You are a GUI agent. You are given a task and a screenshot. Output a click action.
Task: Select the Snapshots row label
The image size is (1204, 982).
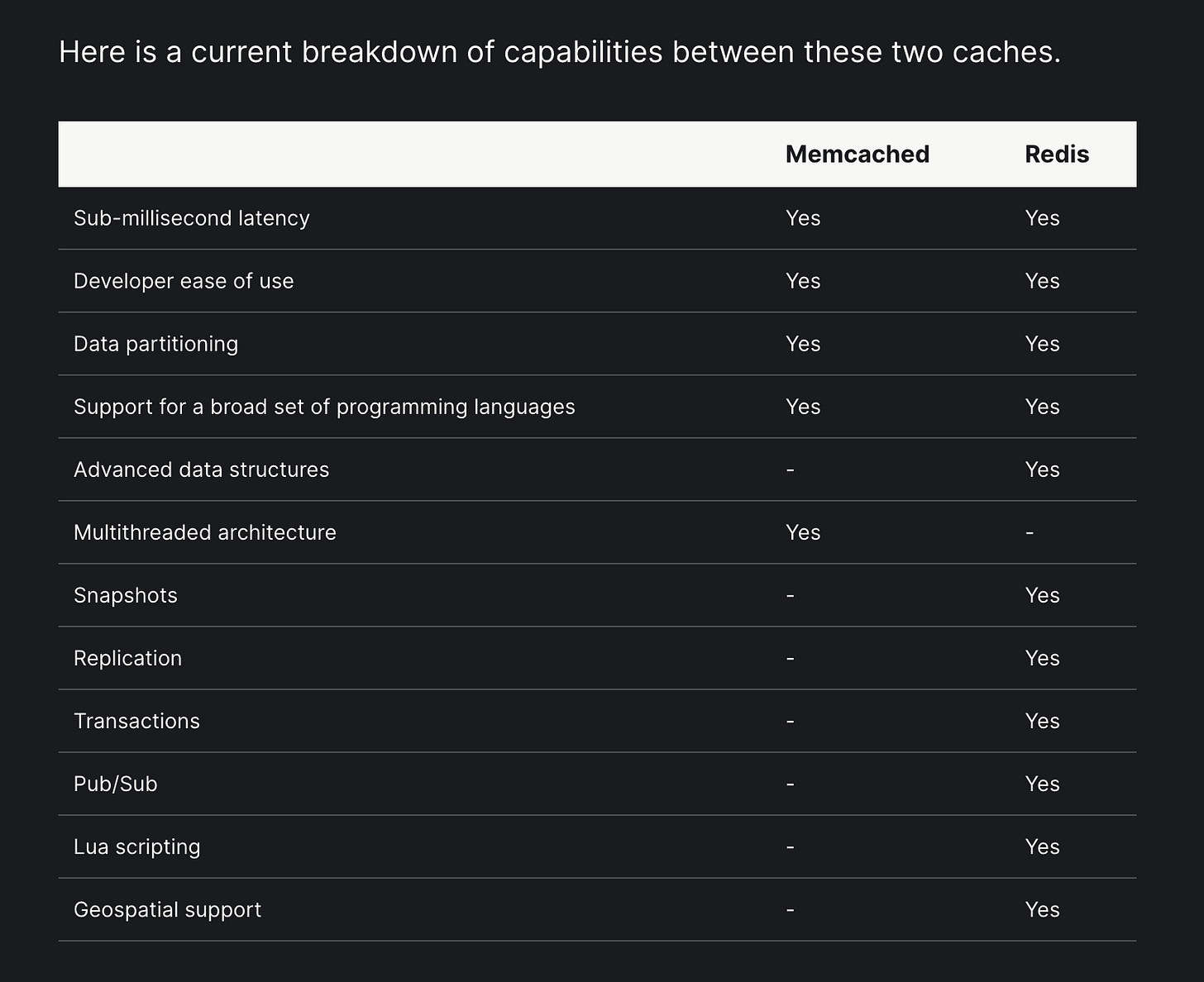[126, 595]
